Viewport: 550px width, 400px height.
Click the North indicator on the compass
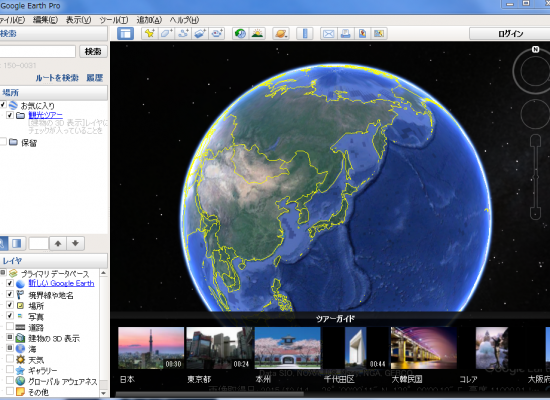pyautogui.click(x=535, y=49)
